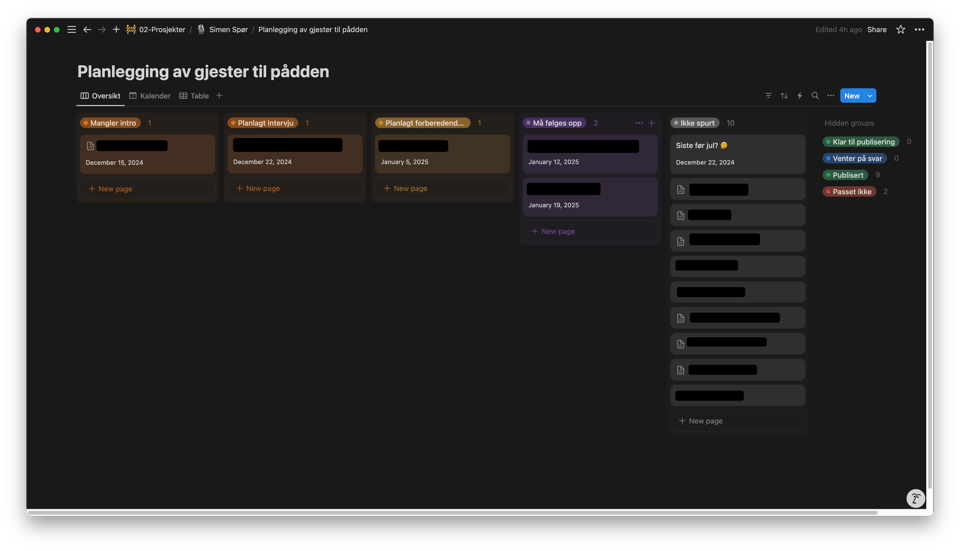Go back with the left arrow
Image resolution: width=960 pixels, height=551 pixels.
point(87,30)
